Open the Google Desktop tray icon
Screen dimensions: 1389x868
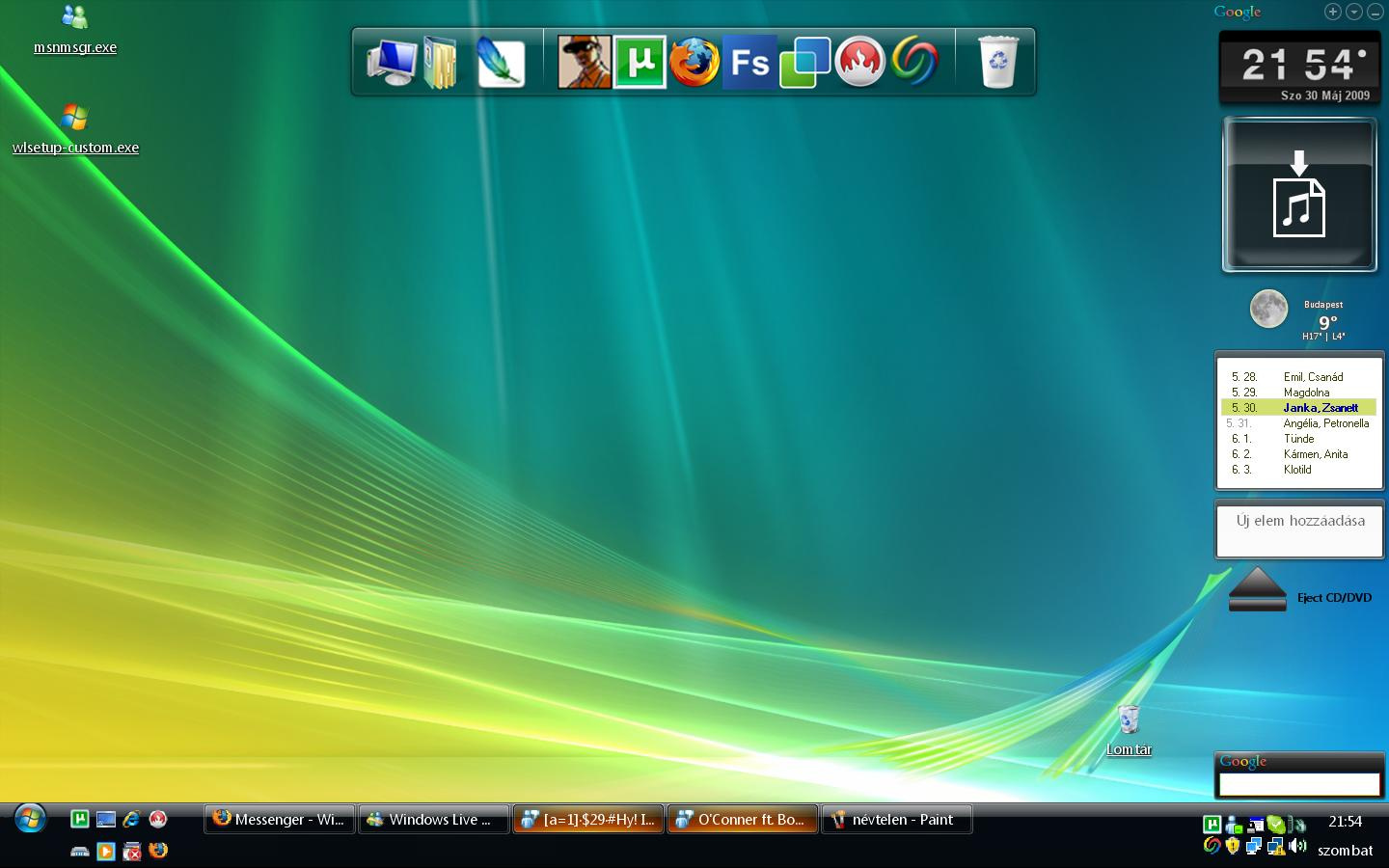(x=1212, y=846)
